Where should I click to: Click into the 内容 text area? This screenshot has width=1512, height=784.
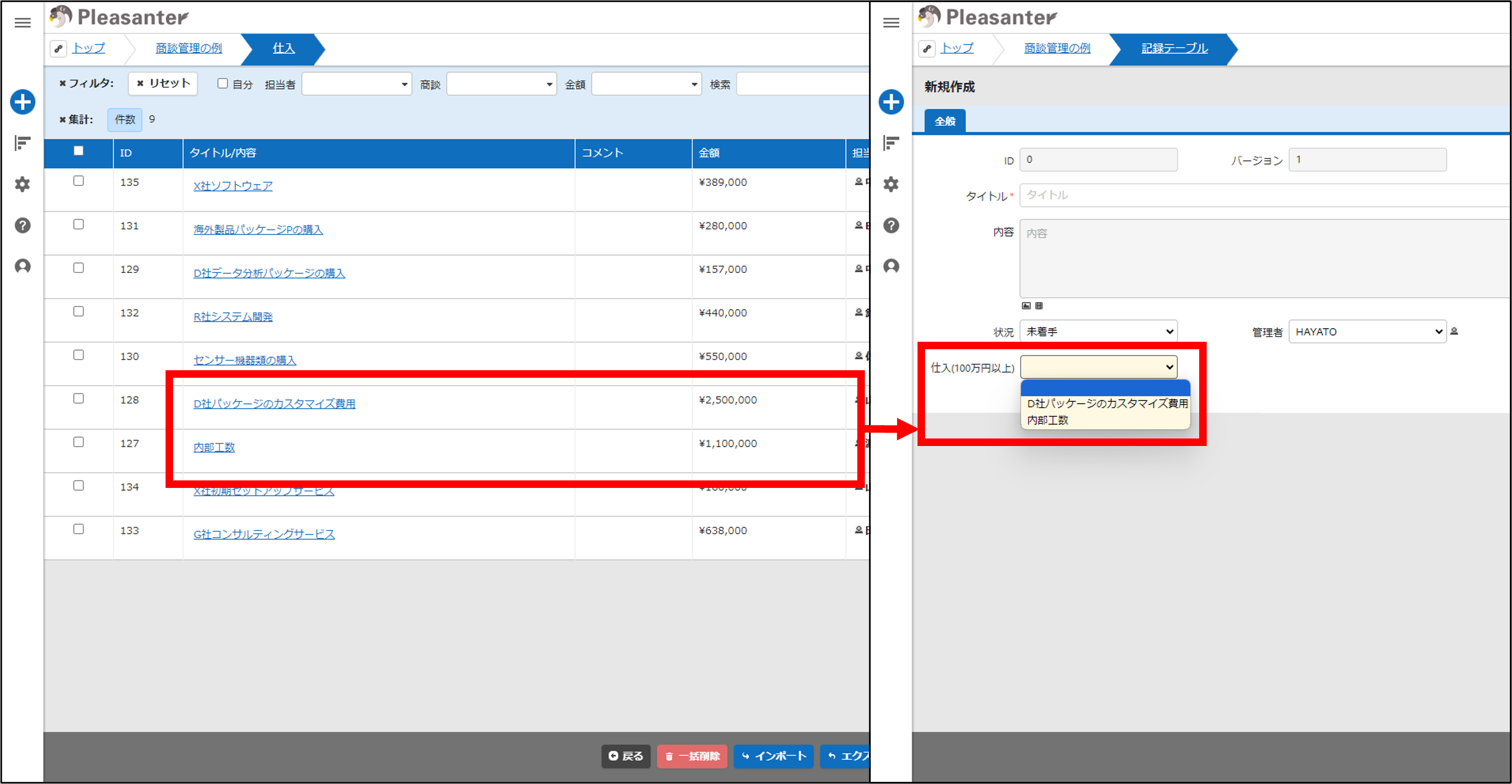pyautogui.click(x=1265, y=259)
